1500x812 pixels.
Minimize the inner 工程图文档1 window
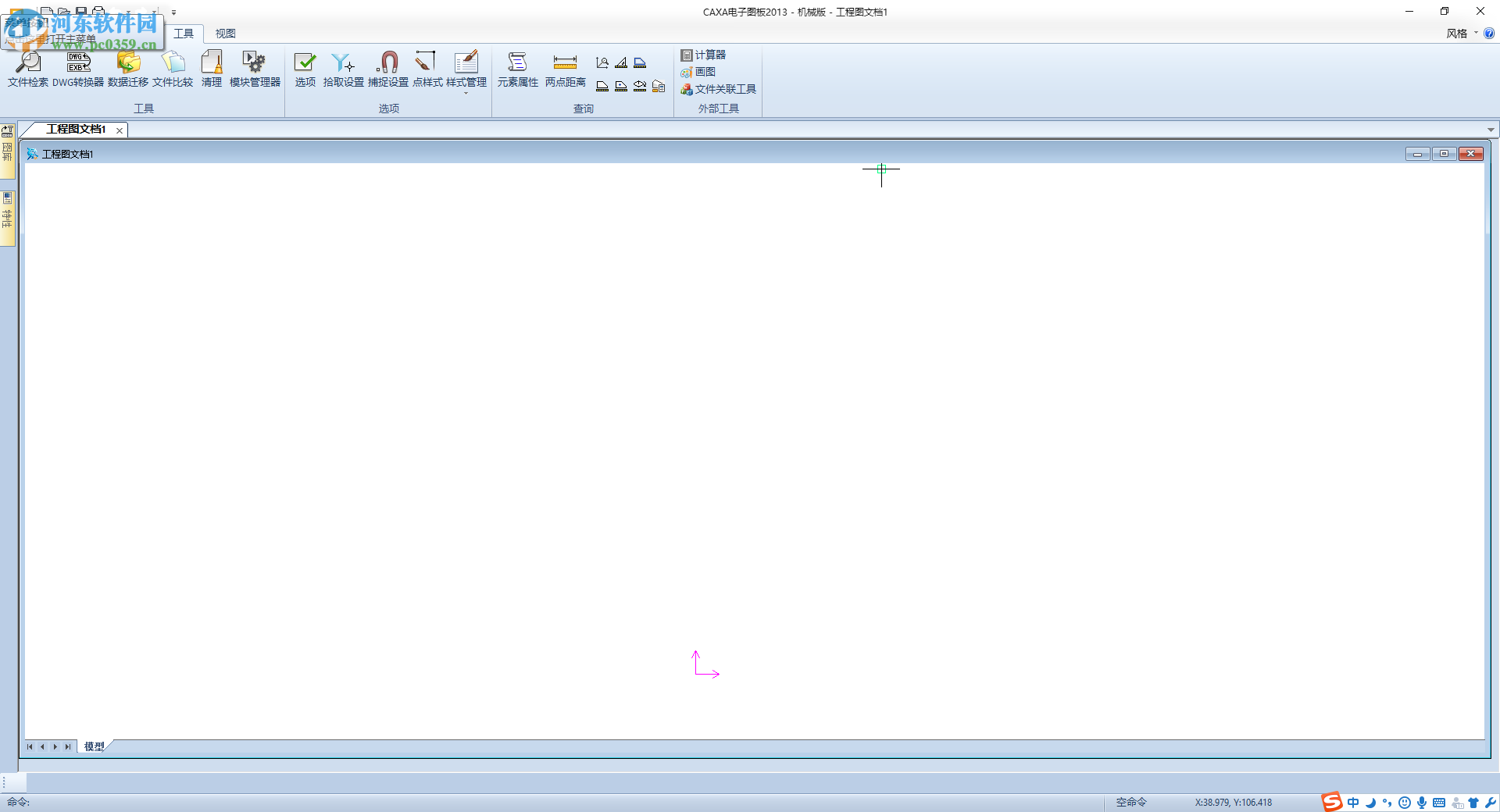1417,154
